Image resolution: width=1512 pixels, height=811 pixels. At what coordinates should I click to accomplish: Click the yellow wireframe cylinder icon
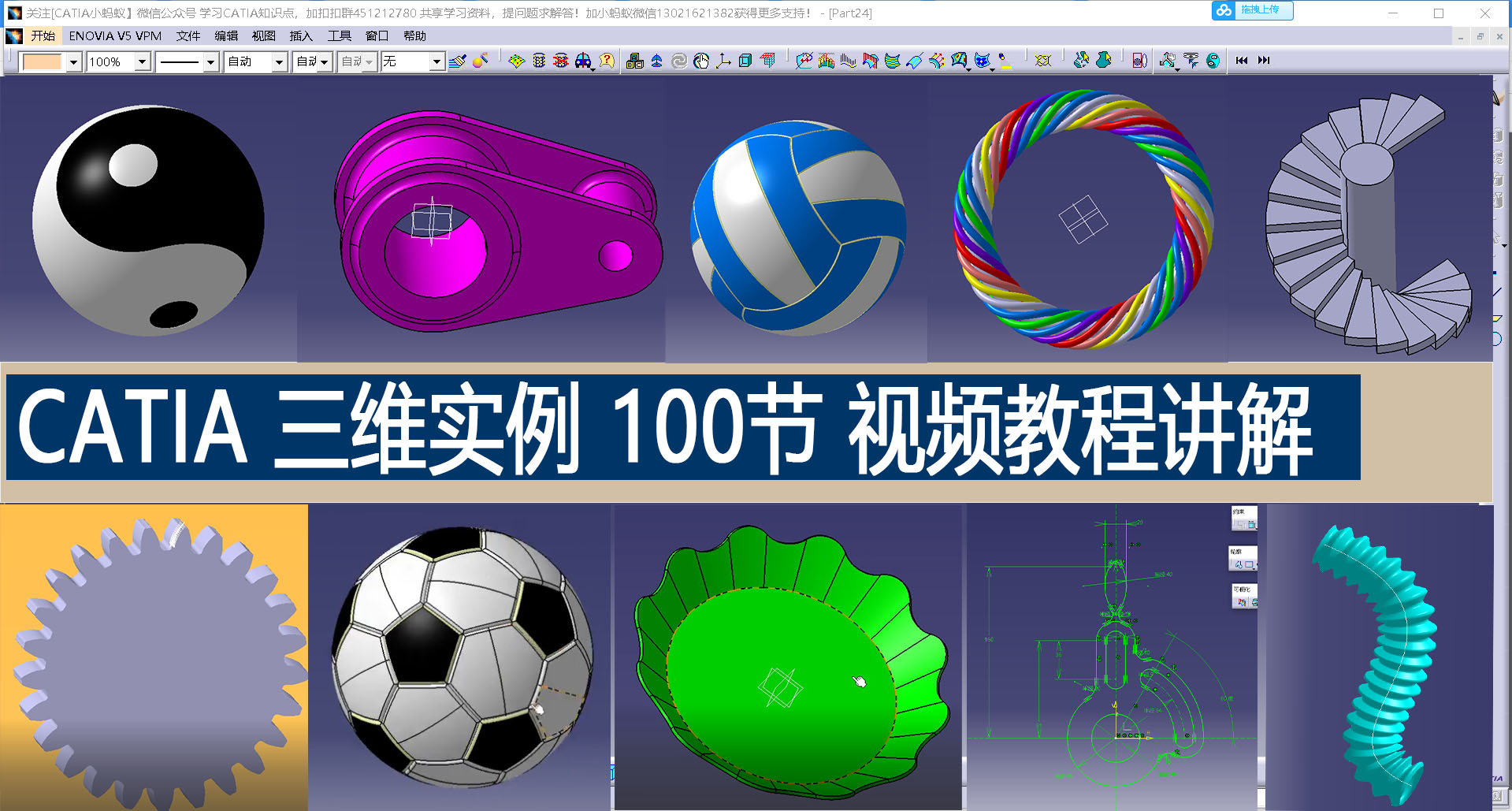coord(539,61)
